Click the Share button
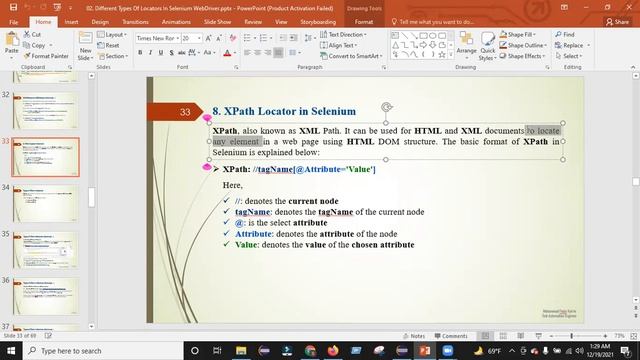Image resolution: width=640 pixels, height=360 pixels. (x=617, y=22)
